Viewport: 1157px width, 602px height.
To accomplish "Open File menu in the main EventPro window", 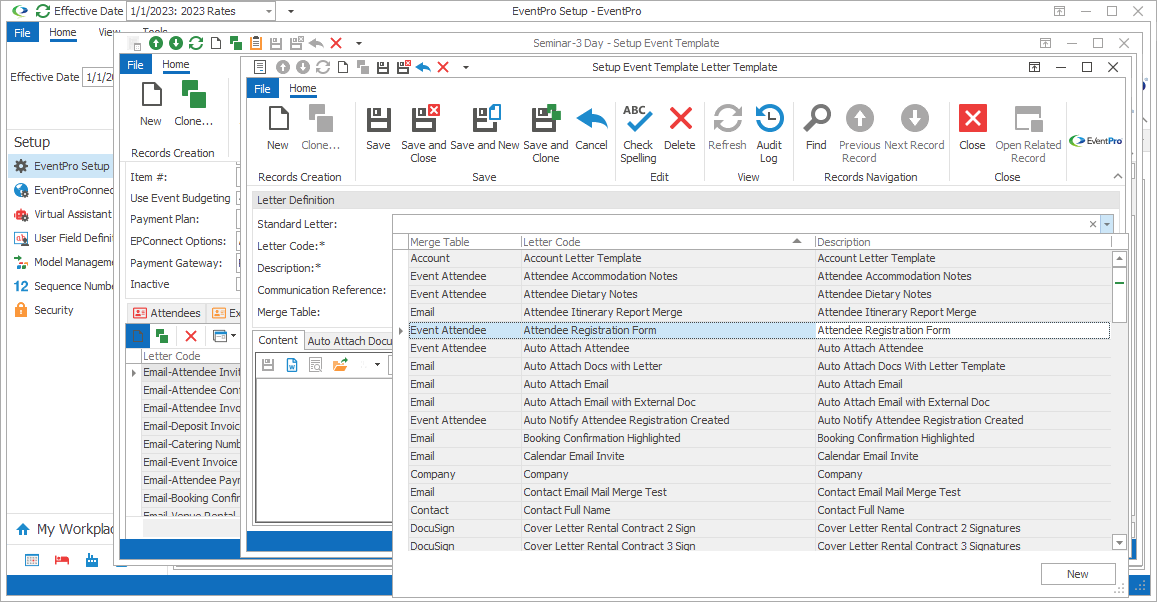I will click(x=22, y=32).
